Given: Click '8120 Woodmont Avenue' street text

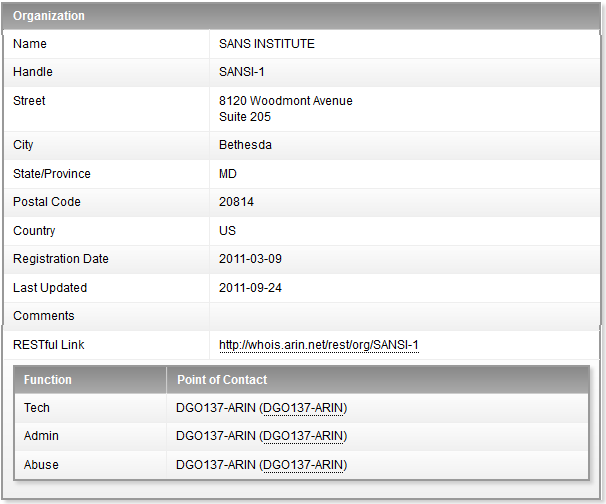Looking at the screenshot, I should [286, 101].
